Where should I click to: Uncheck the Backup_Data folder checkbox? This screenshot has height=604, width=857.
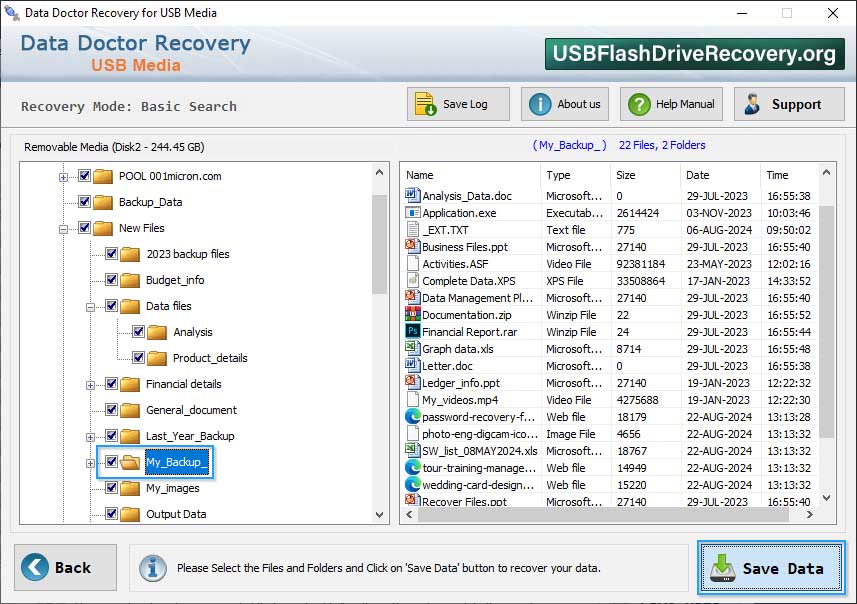click(84, 202)
